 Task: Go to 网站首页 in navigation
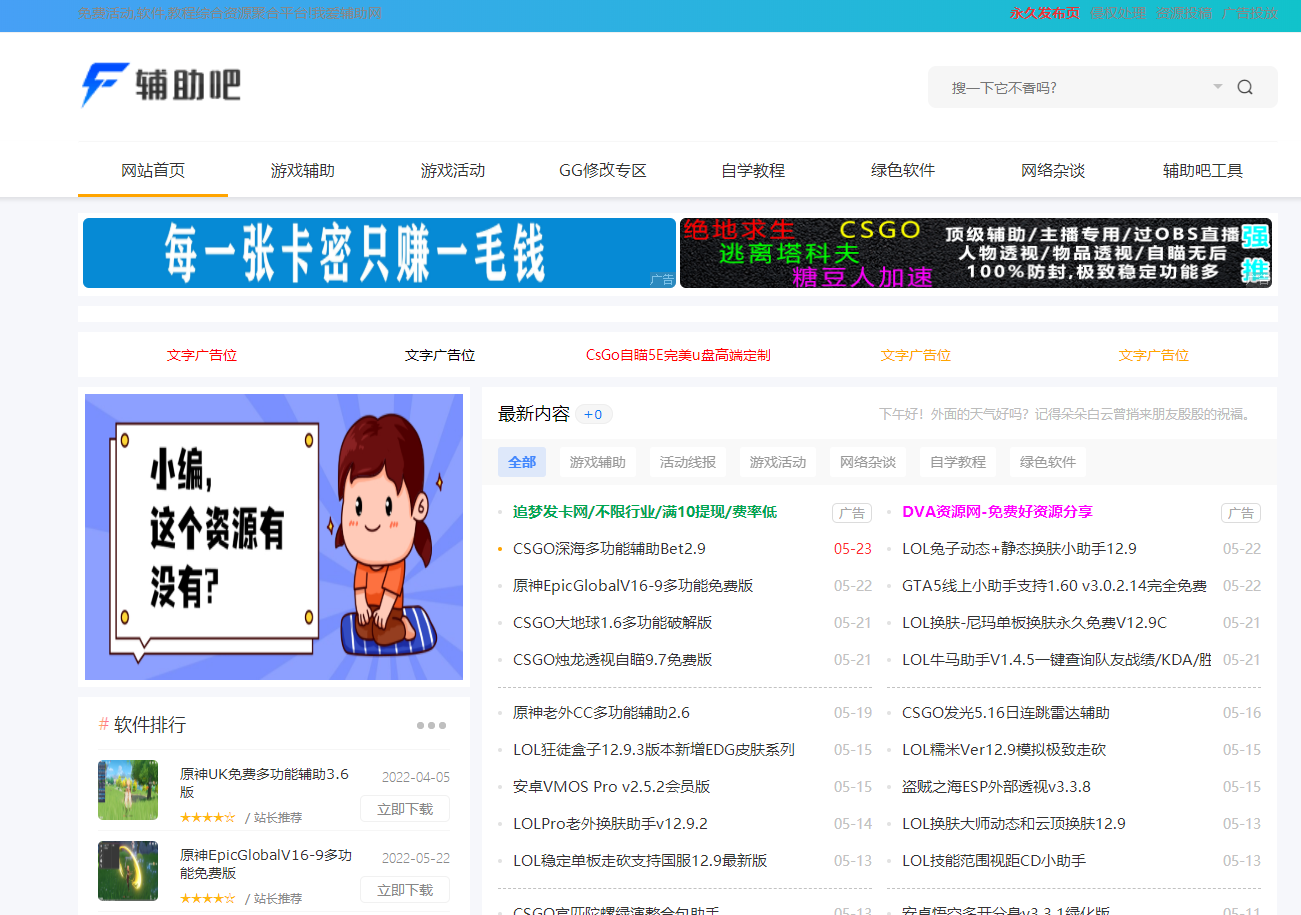(153, 170)
